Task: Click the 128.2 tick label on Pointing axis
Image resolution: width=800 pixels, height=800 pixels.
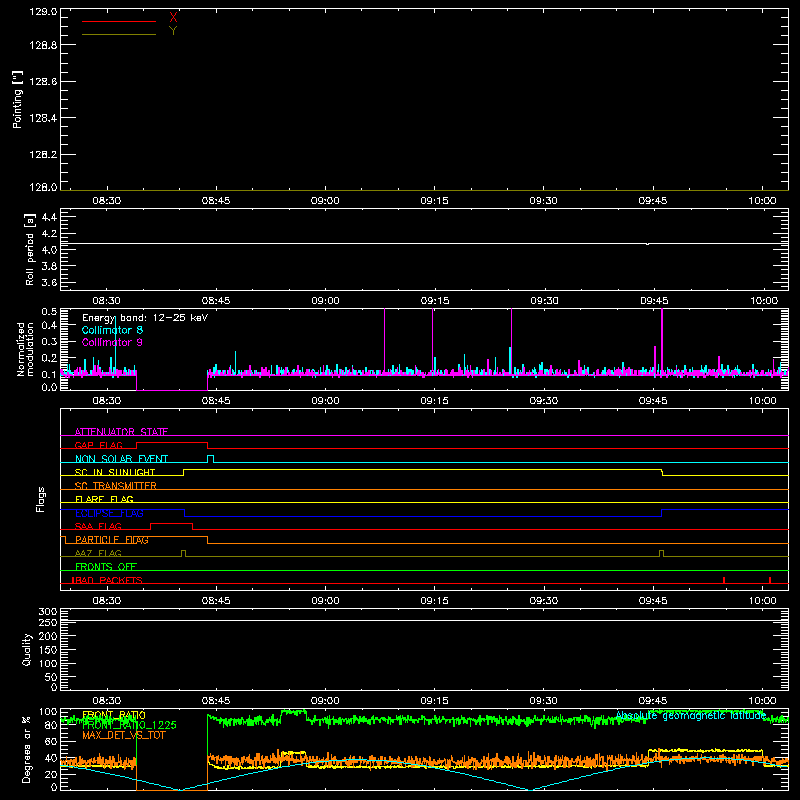Action: tap(43, 155)
